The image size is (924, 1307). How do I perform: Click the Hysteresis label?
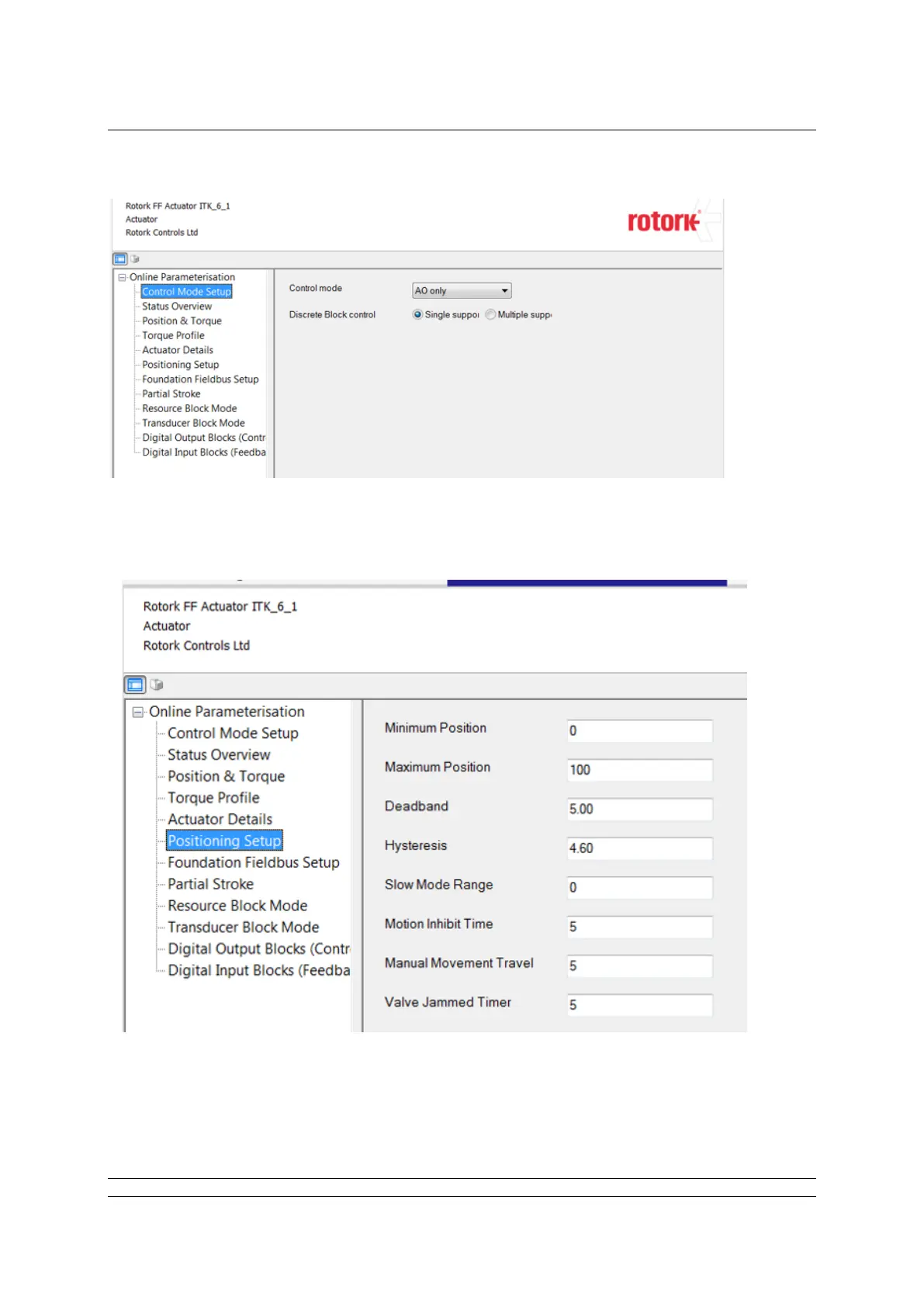coord(416,846)
